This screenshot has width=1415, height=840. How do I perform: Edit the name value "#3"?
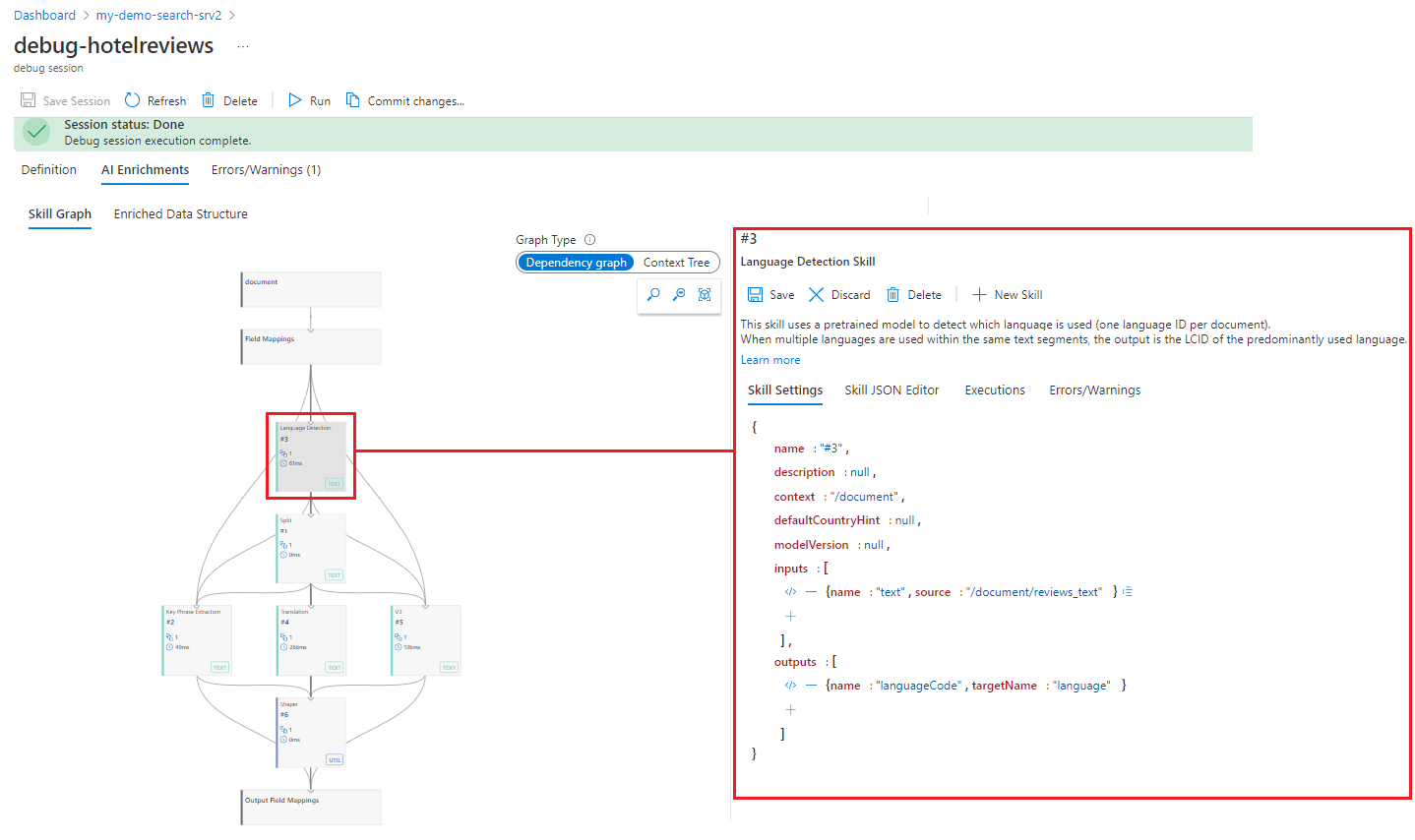[831, 449]
